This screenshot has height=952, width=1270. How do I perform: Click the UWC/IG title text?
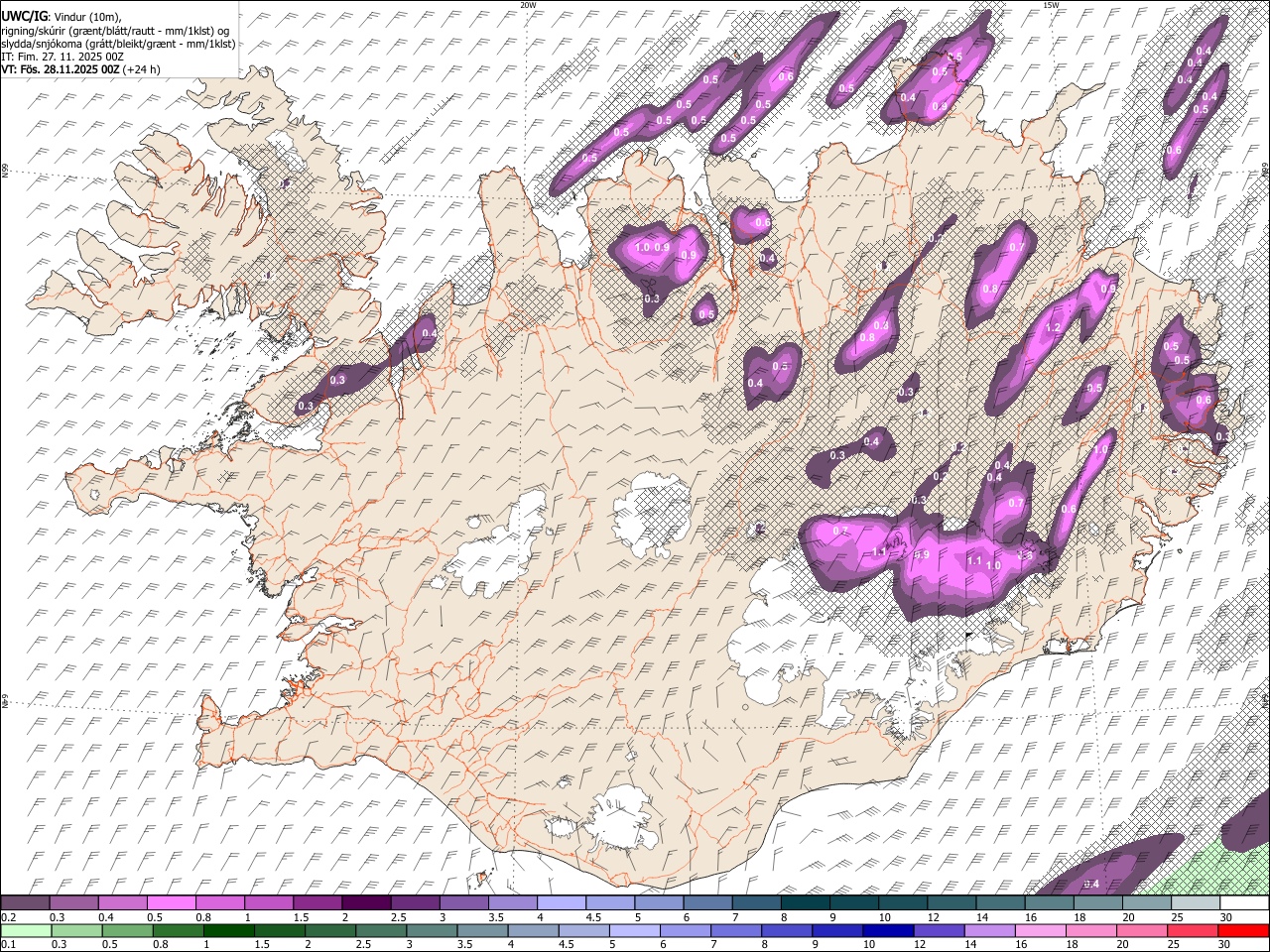coord(23,16)
